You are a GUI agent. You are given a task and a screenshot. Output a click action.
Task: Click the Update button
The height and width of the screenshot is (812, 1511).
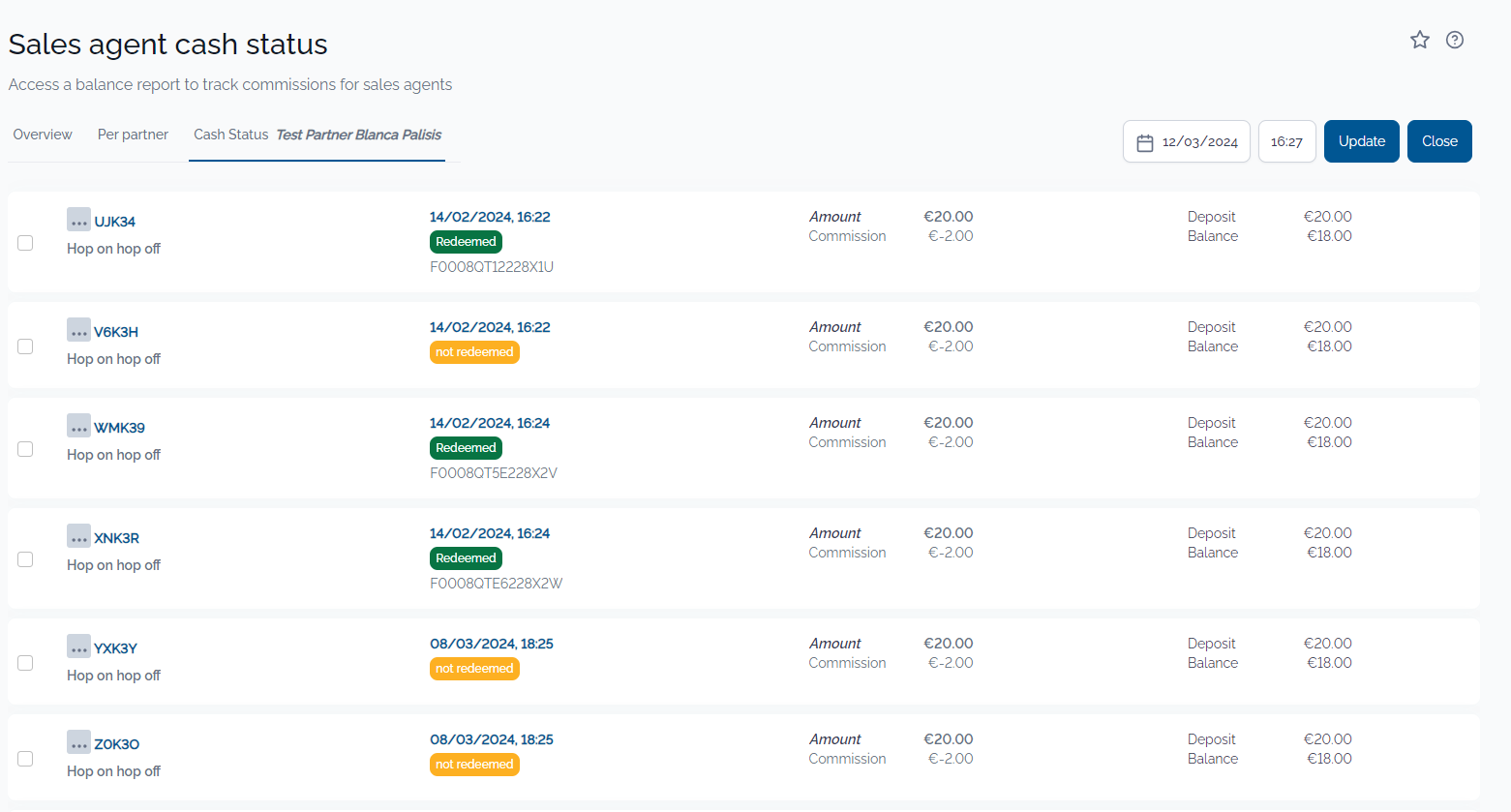1361,140
